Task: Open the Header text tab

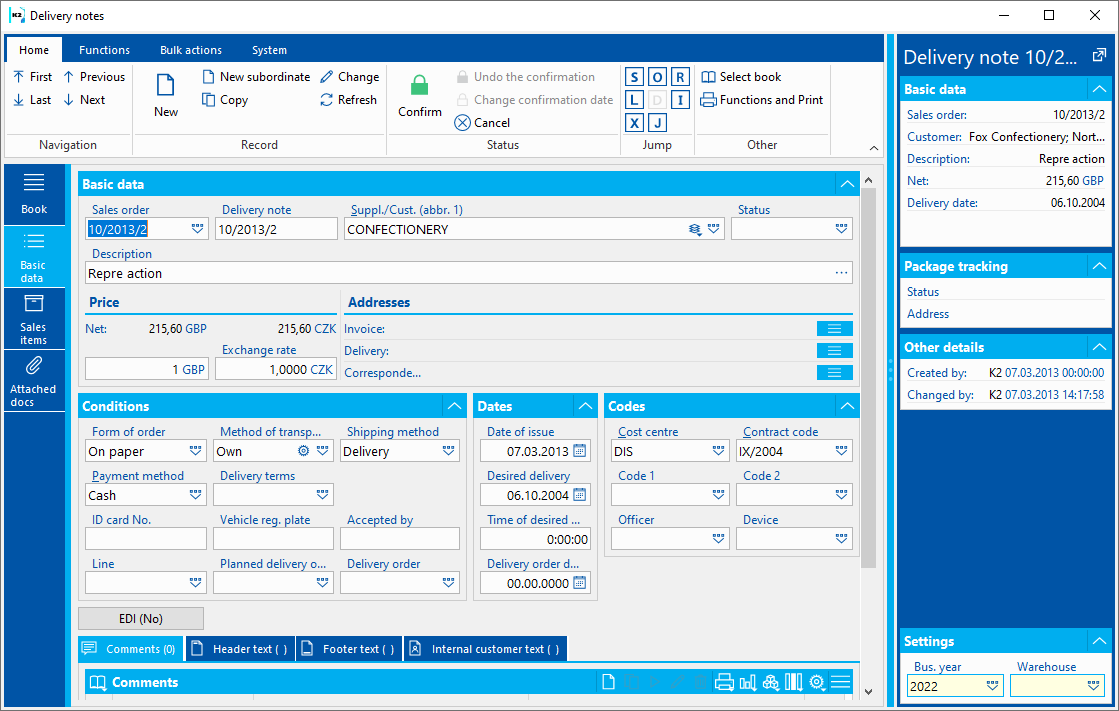Action: click(241, 649)
